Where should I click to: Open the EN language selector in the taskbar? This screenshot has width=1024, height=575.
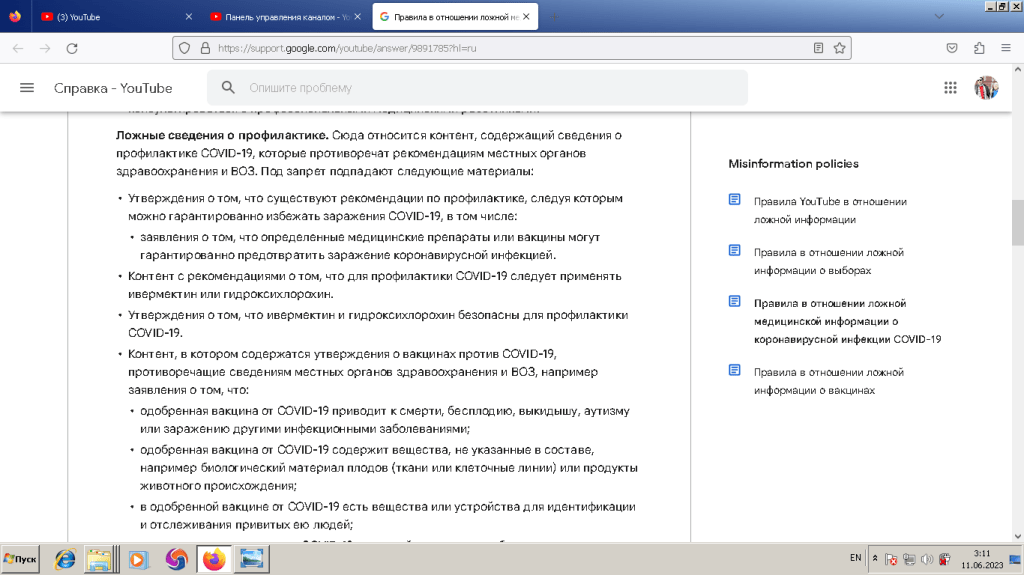(855, 558)
